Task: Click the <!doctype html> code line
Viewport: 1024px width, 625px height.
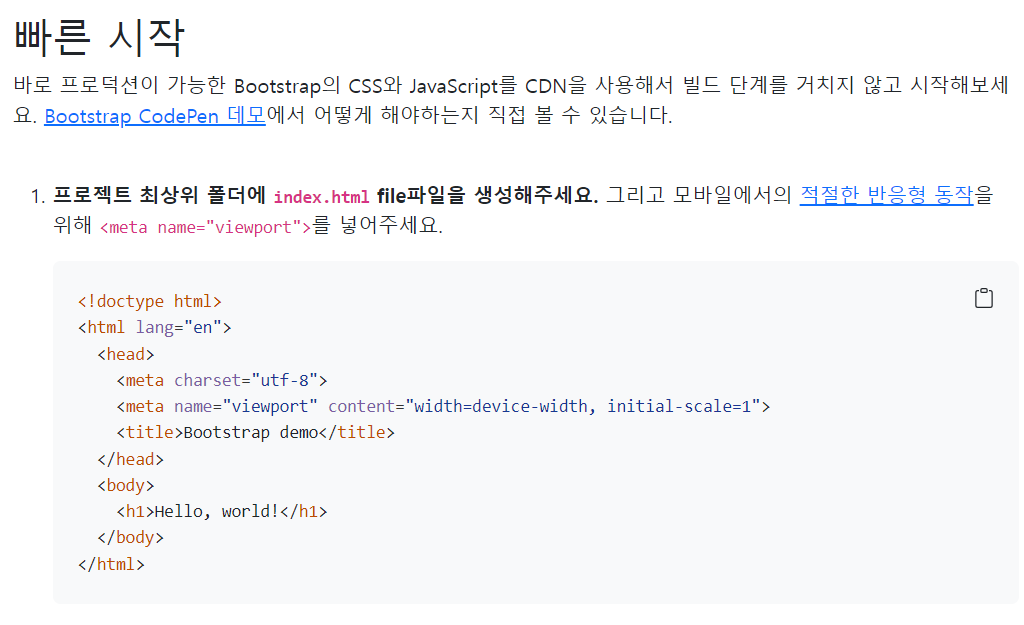Action: coord(150,301)
